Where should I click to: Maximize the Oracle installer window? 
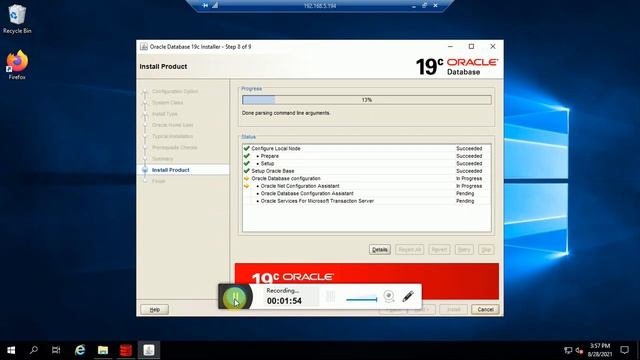coord(471,47)
